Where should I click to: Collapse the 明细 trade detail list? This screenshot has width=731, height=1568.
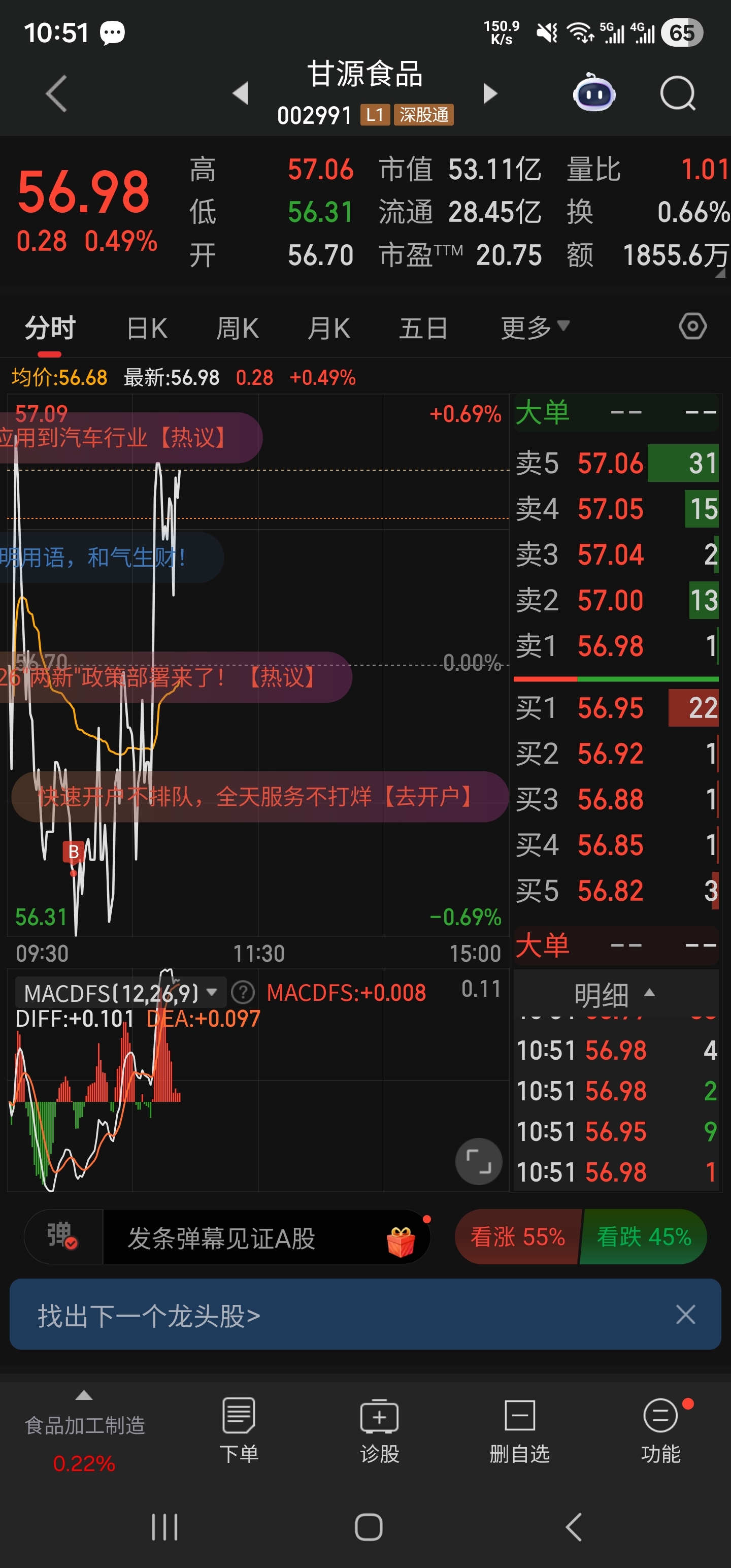pyautogui.click(x=615, y=995)
